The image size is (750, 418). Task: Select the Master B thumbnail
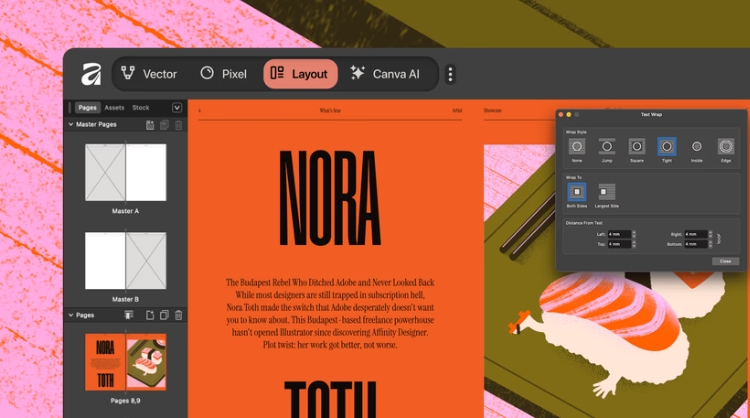tap(125, 261)
